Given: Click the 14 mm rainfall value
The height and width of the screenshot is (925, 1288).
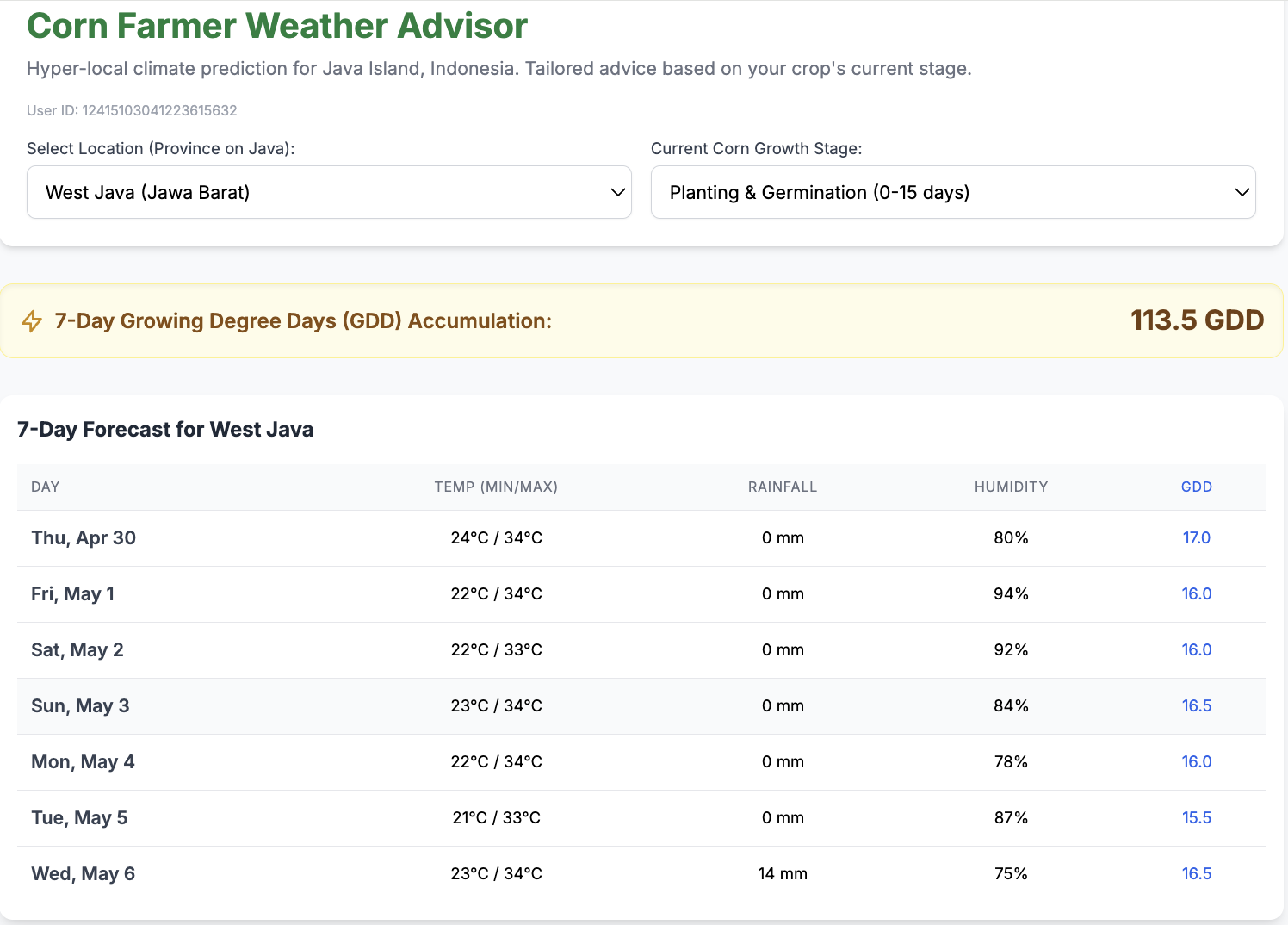Looking at the screenshot, I should [x=783, y=874].
